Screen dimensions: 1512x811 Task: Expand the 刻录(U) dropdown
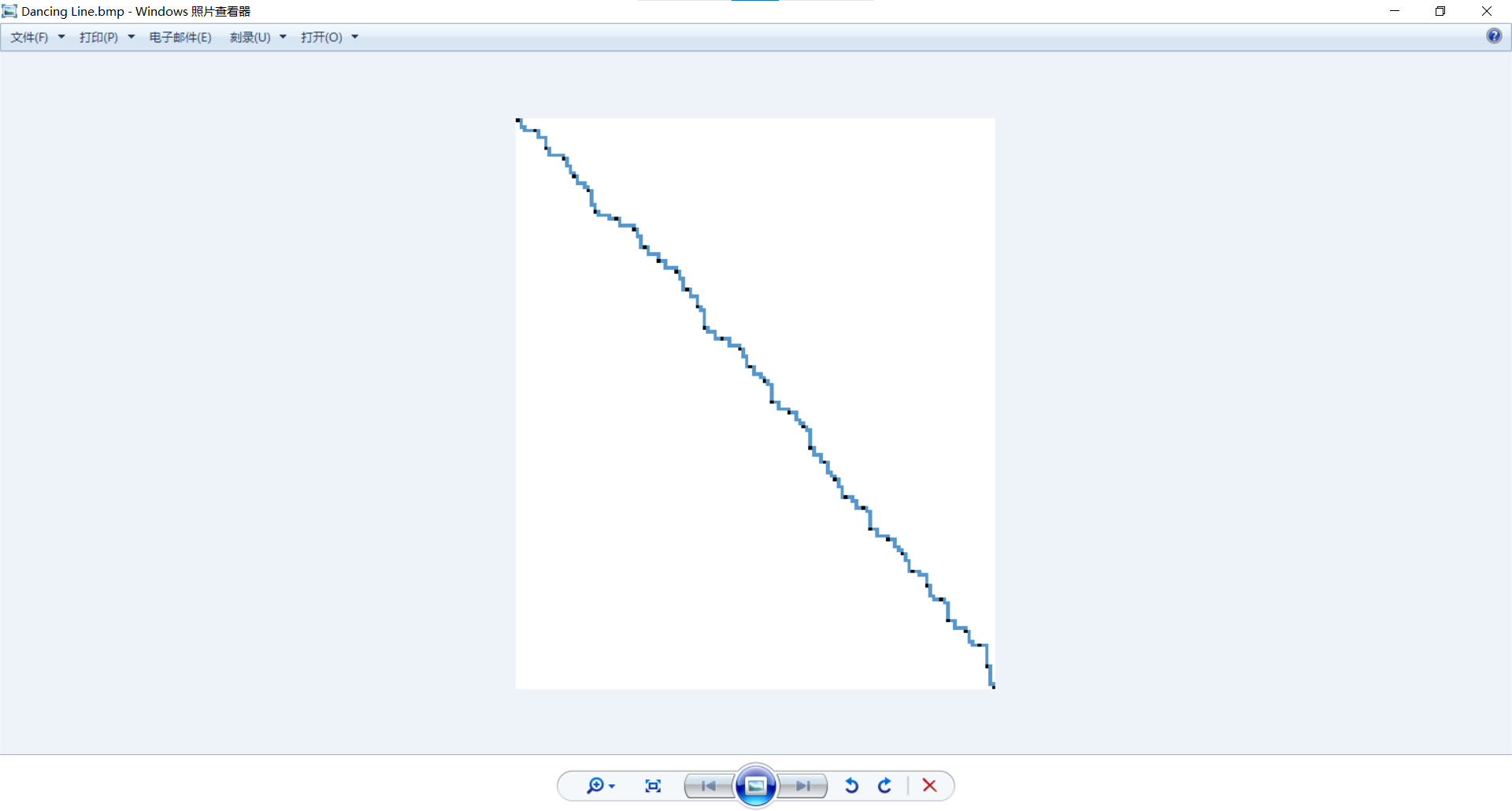coord(258,37)
